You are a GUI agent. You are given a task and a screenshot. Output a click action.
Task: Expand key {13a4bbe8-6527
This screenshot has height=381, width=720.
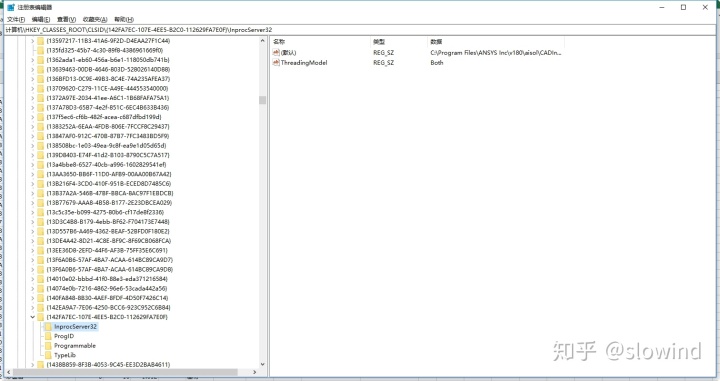click(33, 165)
